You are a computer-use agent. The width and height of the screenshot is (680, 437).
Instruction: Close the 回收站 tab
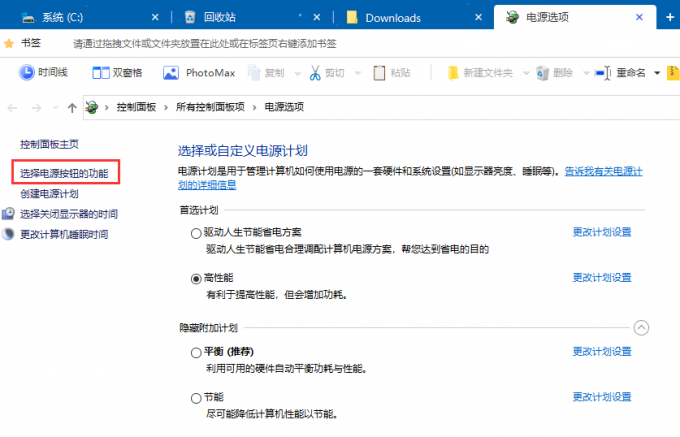tap(317, 17)
